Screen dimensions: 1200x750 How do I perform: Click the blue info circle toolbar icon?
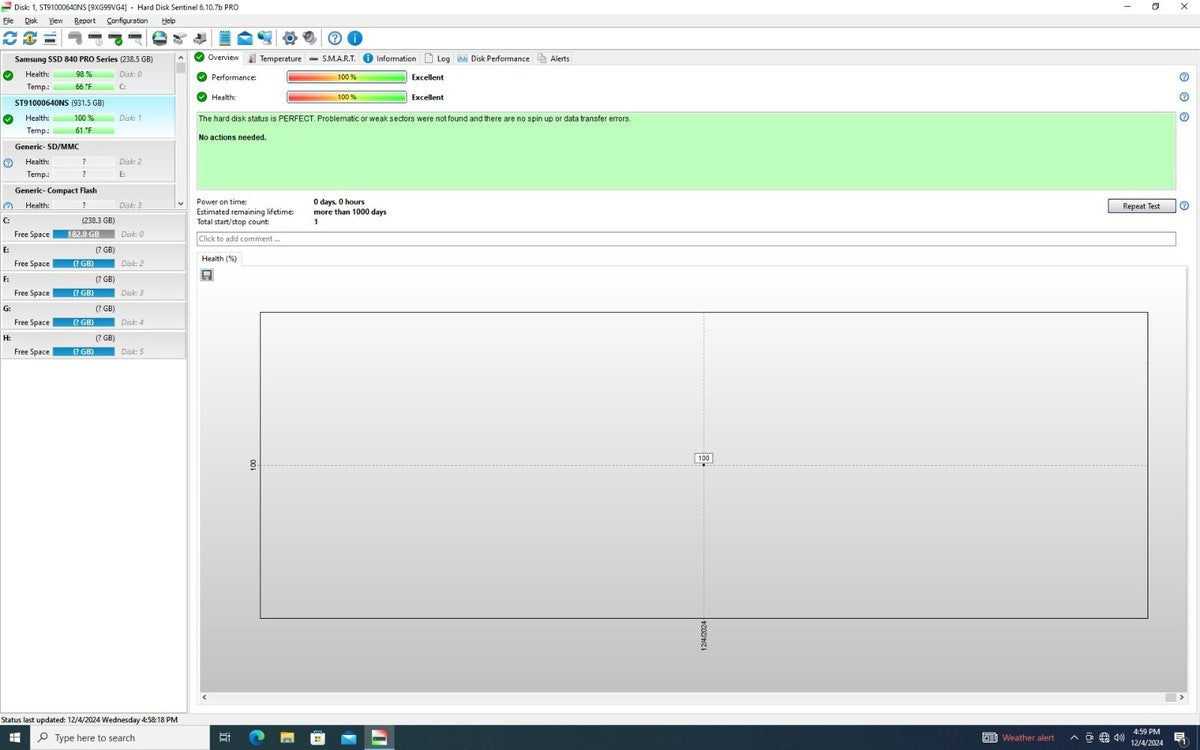[x=354, y=38]
